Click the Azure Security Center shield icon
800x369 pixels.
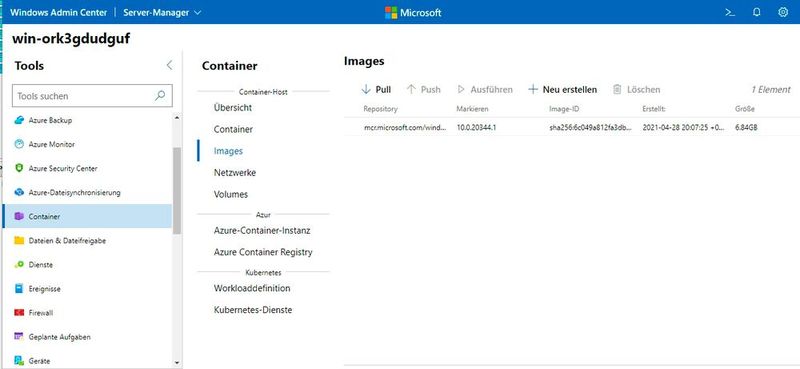(19, 168)
